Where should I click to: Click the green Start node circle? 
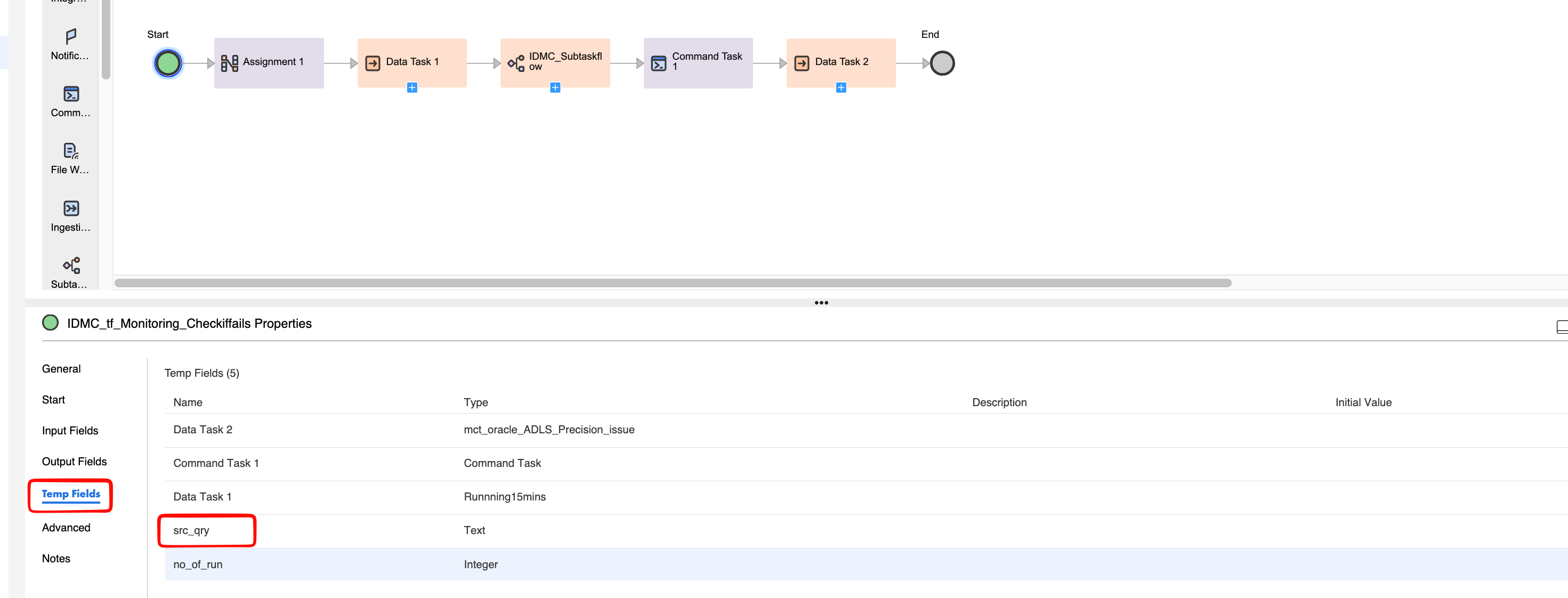pos(167,63)
